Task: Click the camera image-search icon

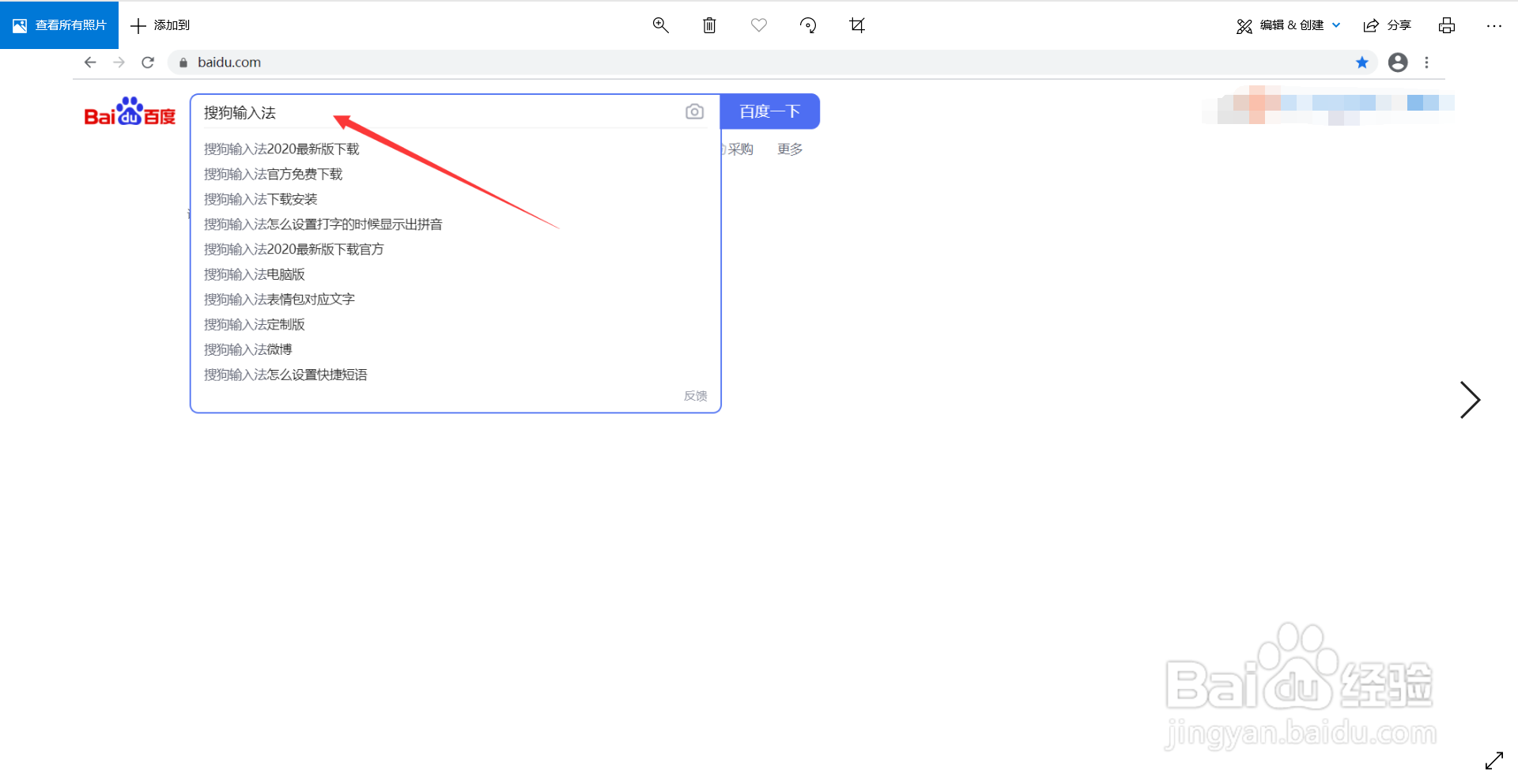Action: (694, 111)
